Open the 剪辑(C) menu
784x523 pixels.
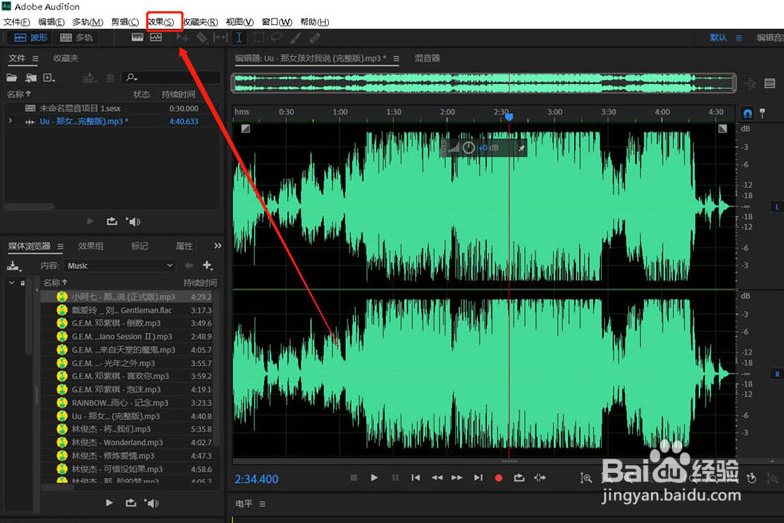pyautogui.click(x=124, y=22)
